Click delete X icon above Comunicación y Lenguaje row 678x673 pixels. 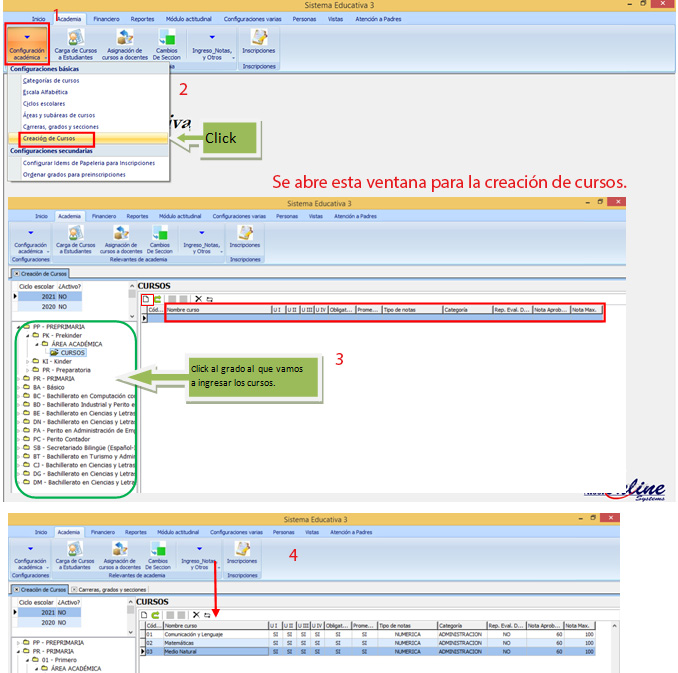pos(197,614)
